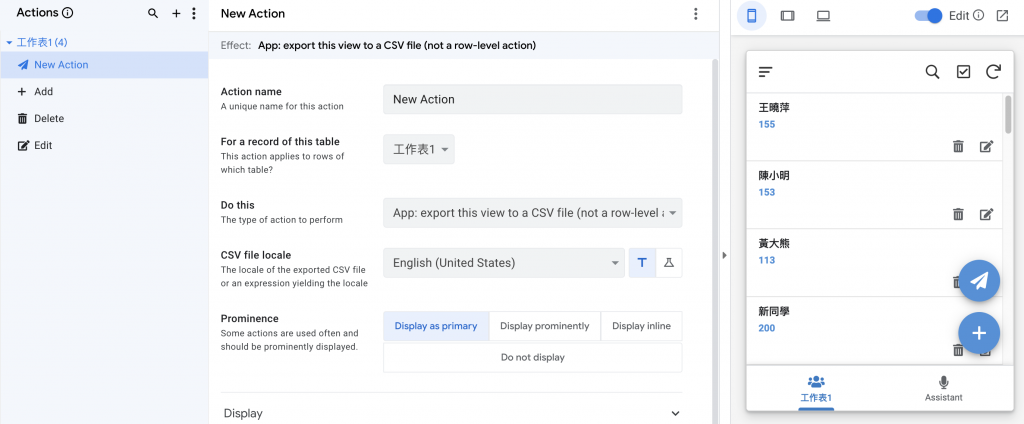Click the flask expression icon for locale
Image resolution: width=1024 pixels, height=424 pixels.
(669, 263)
